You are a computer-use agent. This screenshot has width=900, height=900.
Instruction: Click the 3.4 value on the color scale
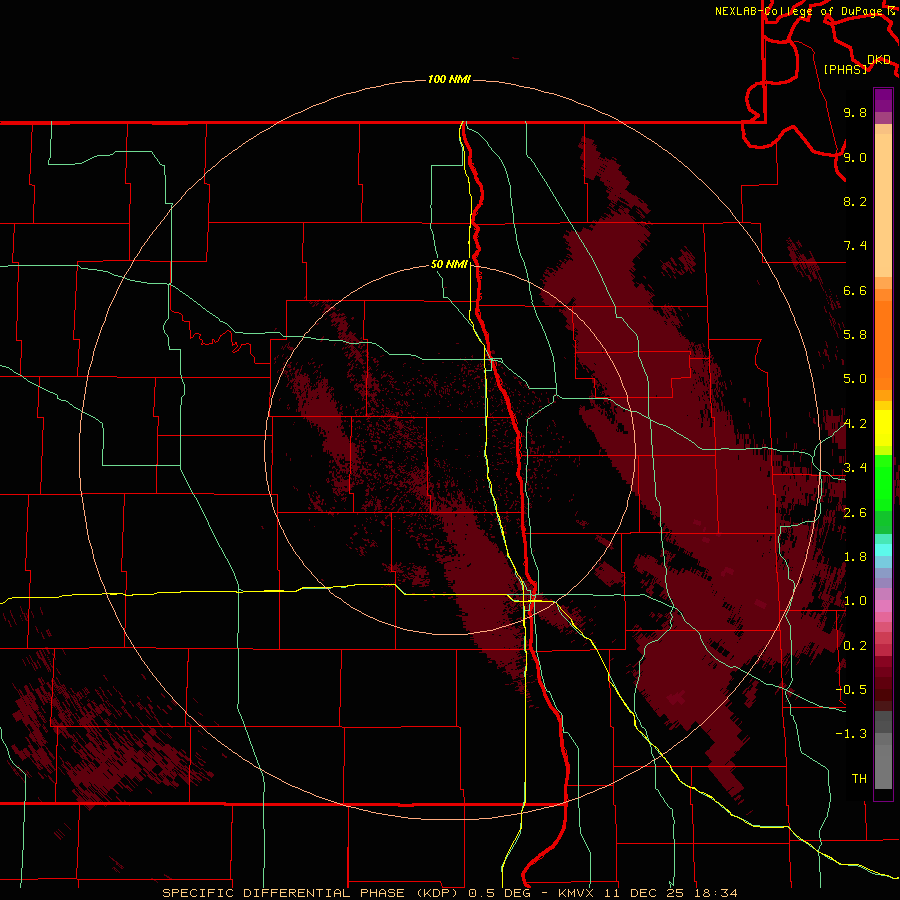855,468
